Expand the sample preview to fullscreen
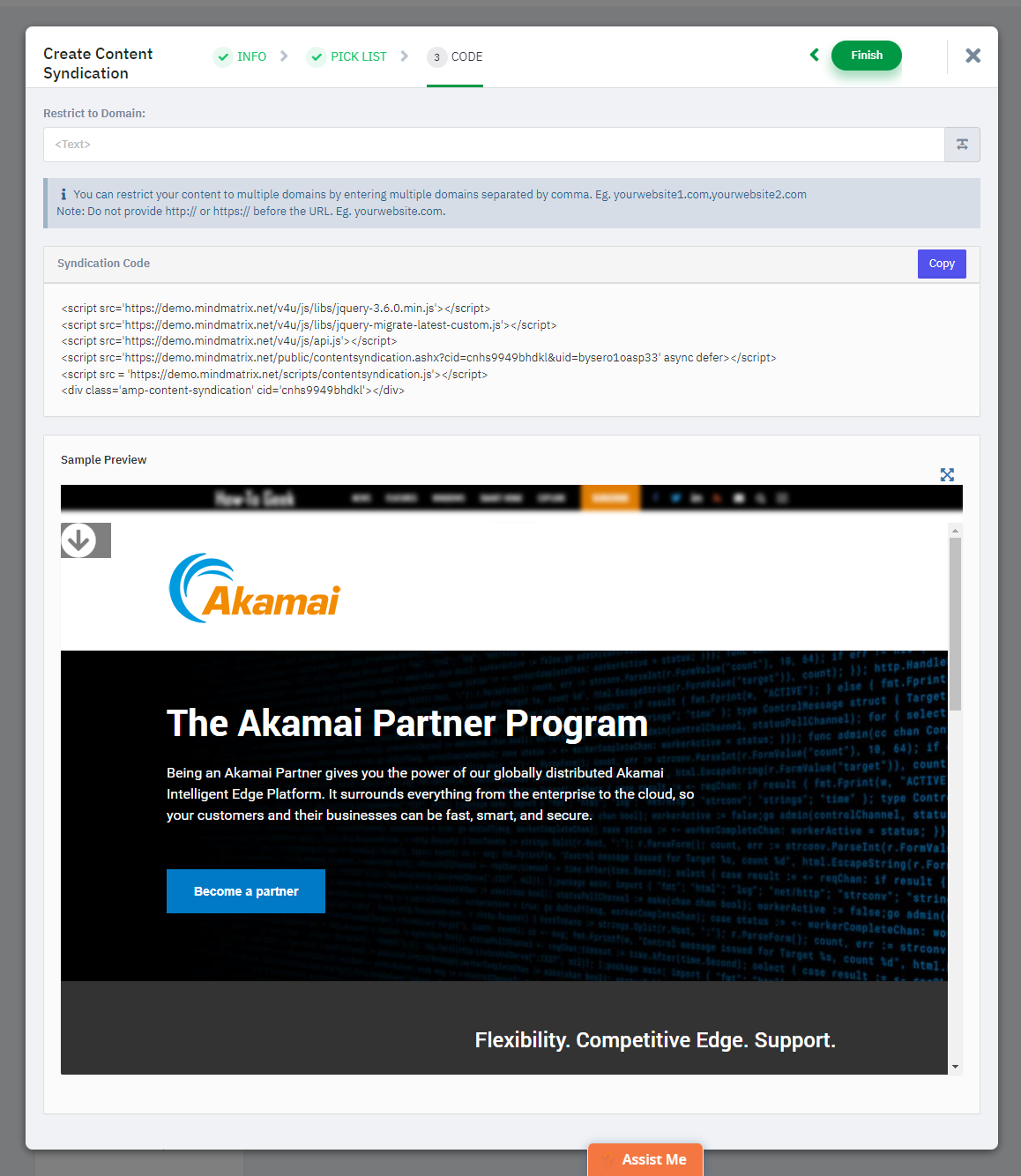The height and width of the screenshot is (1176, 1021). (x=947, y=474)
